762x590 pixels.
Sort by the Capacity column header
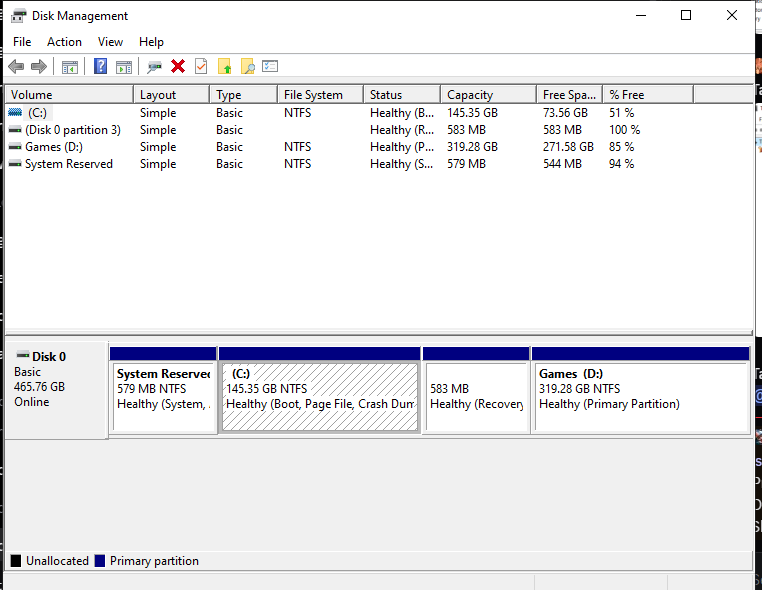(x=489, y=94)
